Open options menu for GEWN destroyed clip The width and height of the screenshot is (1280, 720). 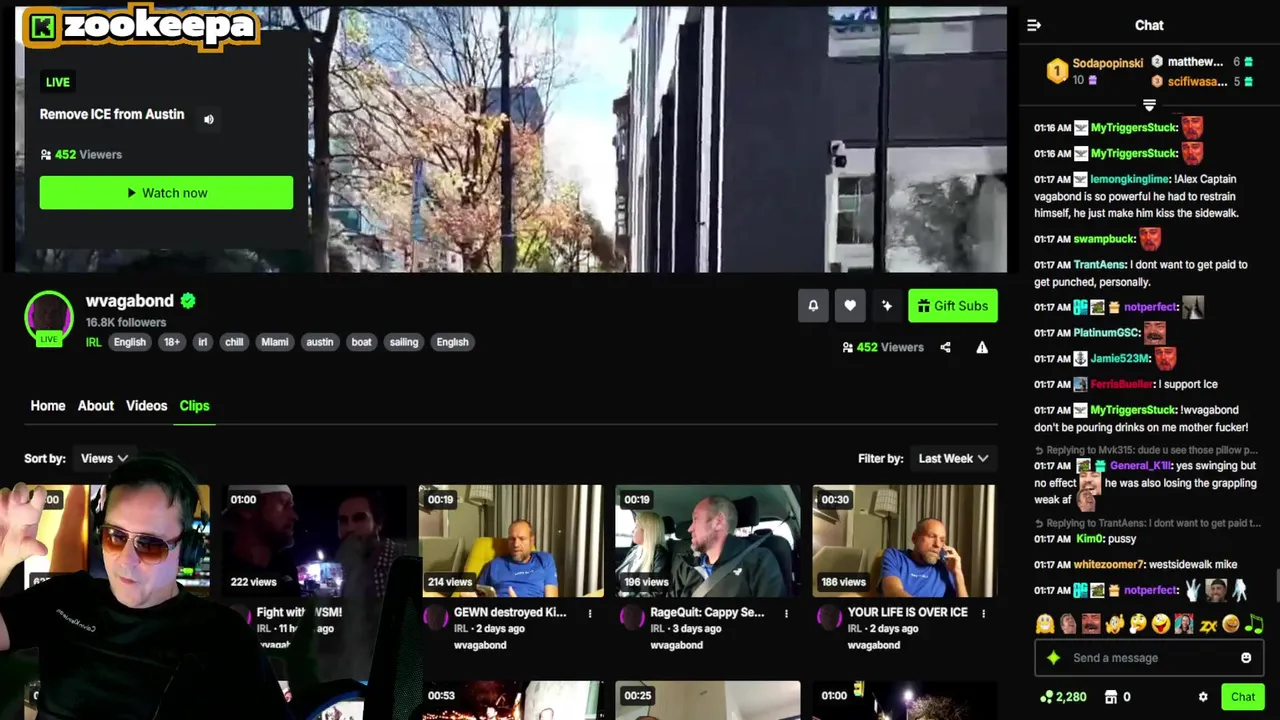click(x=590, y=613)
